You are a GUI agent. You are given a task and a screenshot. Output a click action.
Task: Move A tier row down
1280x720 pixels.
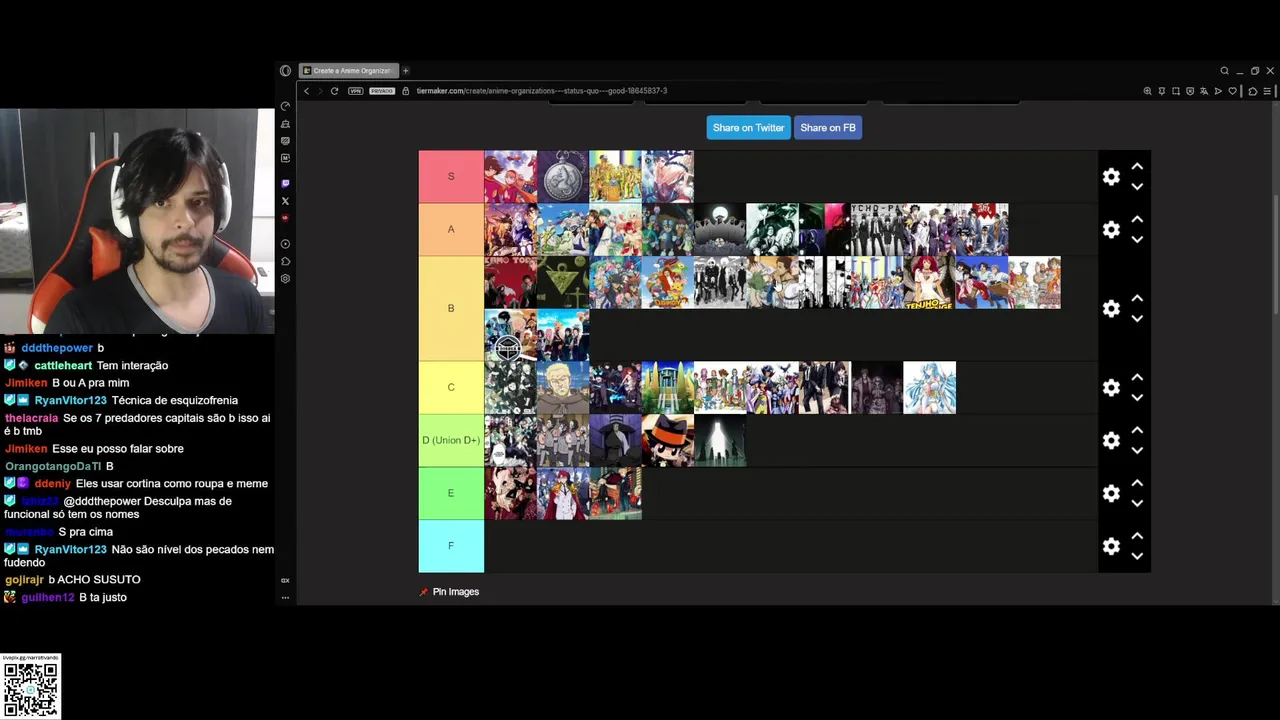(x=1137, y=240)
